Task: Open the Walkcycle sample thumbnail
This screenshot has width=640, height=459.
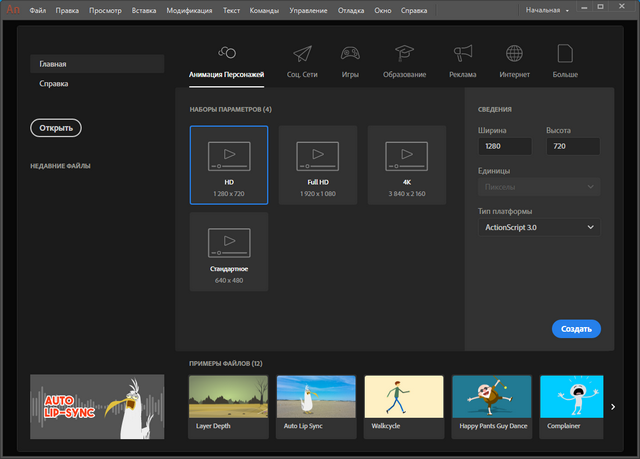Action: (x=404, y=406)
